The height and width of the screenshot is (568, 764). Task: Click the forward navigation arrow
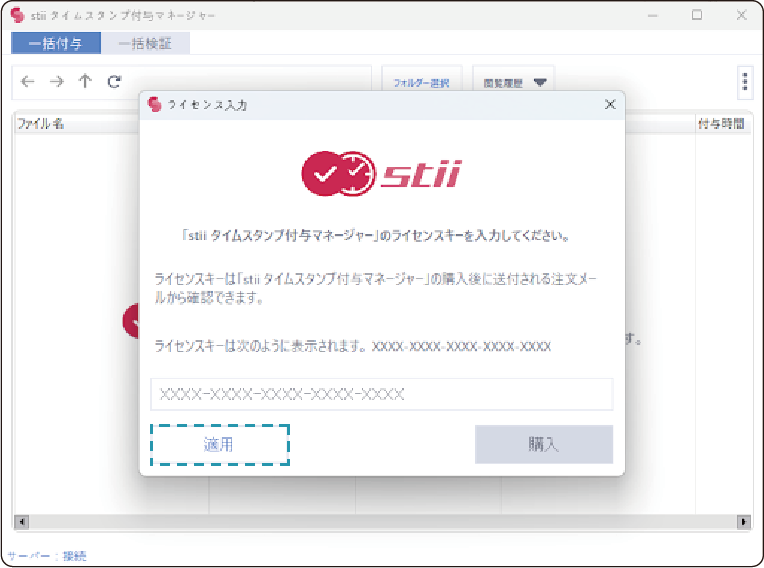56,83
